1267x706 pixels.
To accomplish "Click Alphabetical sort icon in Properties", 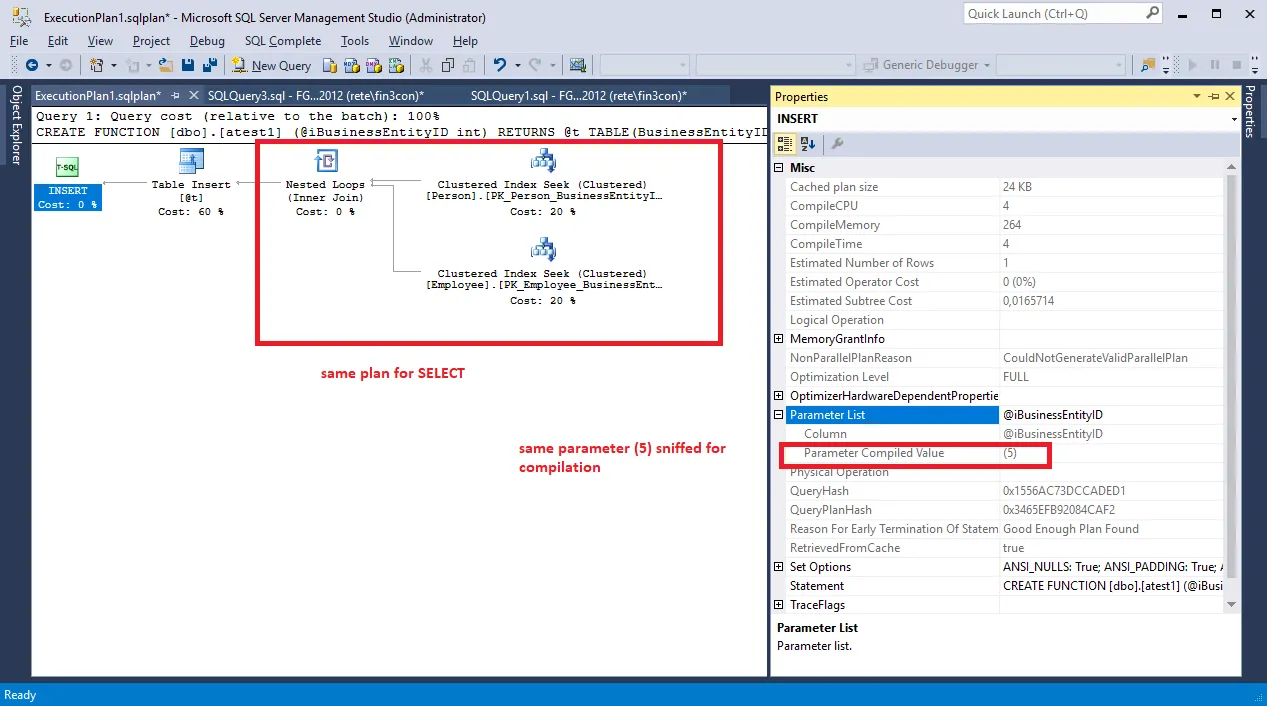I will point(808,144).
